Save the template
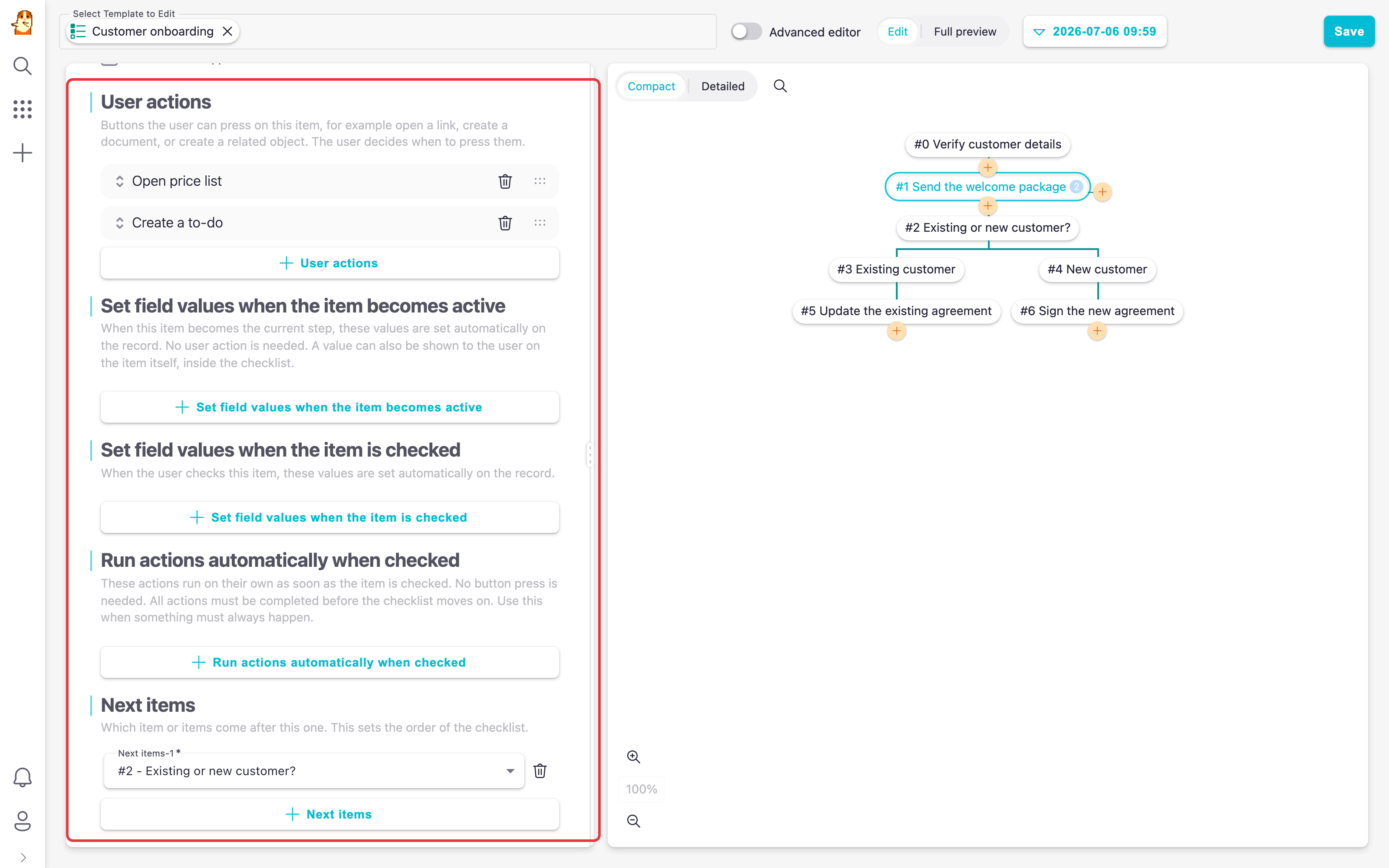This screenshot has height=868, width=1389. 1348,32
